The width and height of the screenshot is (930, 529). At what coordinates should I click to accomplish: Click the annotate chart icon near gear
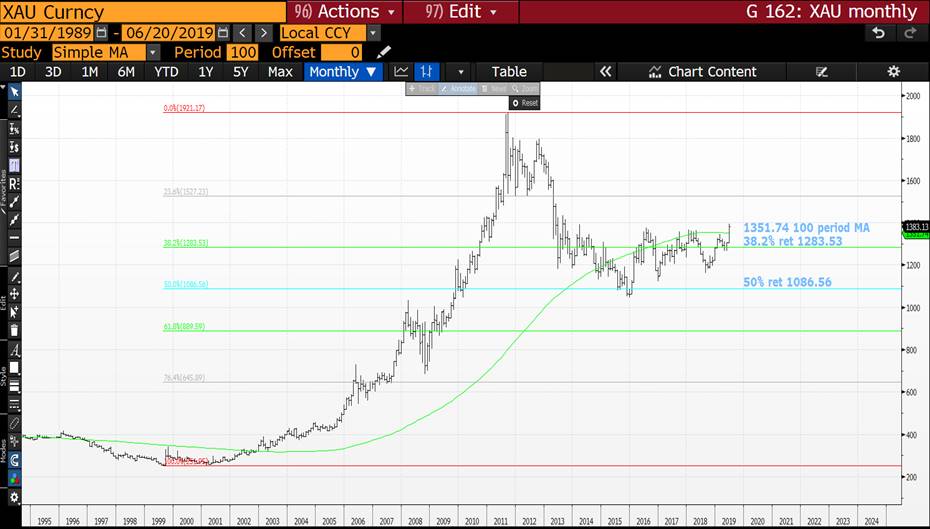click(x=821, y=72)
